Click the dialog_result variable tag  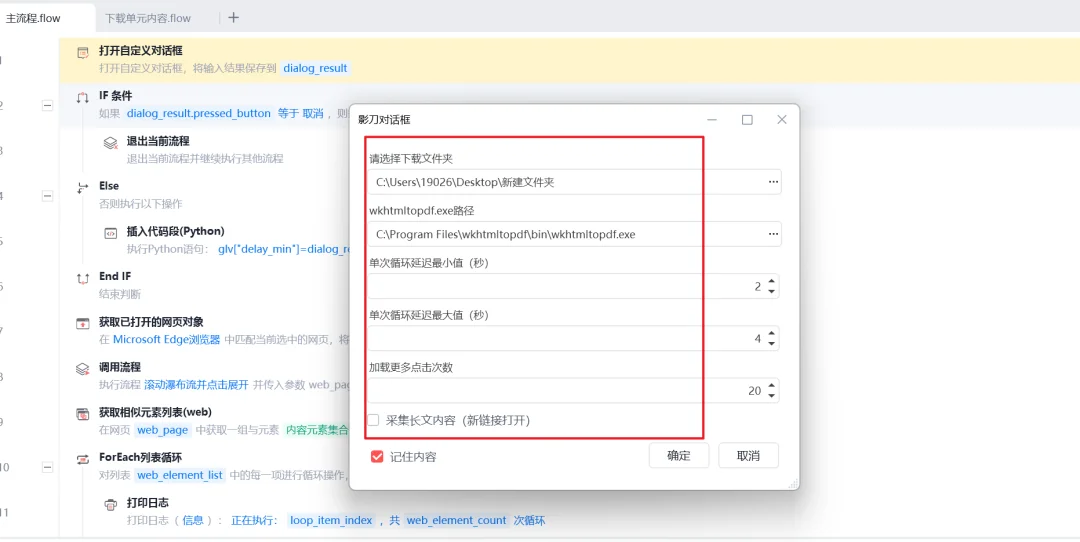click(315, 68)
